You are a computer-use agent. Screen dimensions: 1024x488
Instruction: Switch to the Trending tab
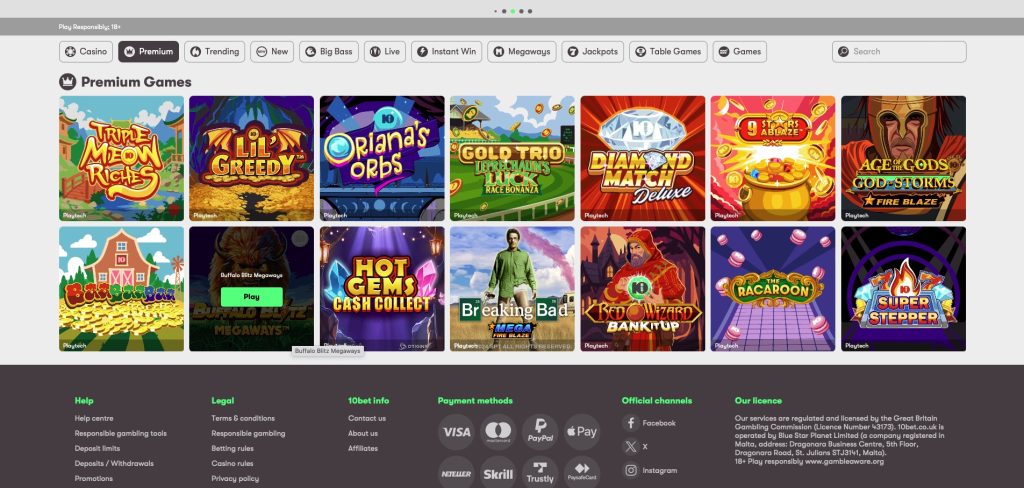click(x=214, y=52)
